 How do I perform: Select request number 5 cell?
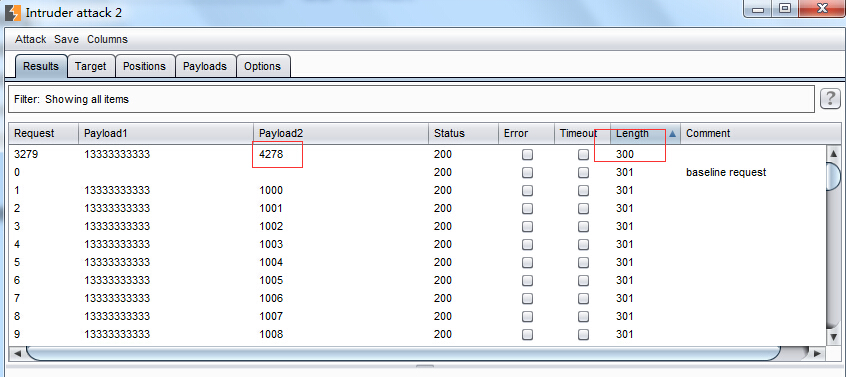(17, 263)
